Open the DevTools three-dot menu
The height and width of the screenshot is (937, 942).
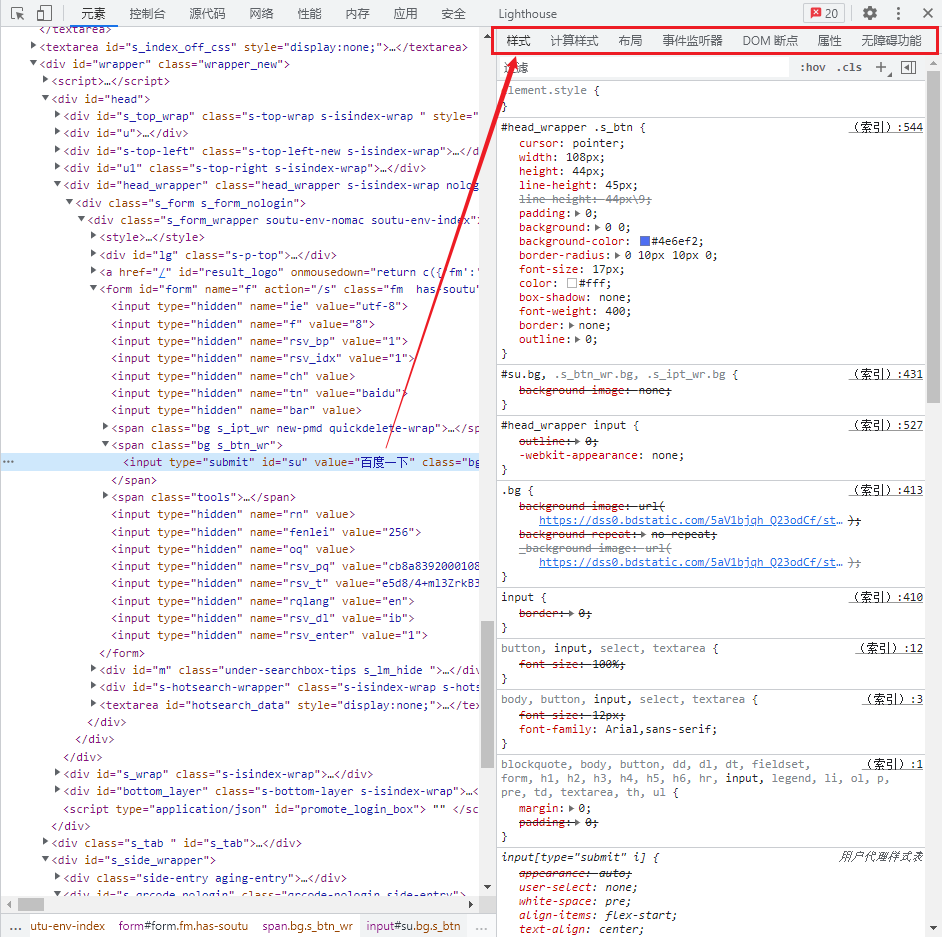(x=898, y=13)
